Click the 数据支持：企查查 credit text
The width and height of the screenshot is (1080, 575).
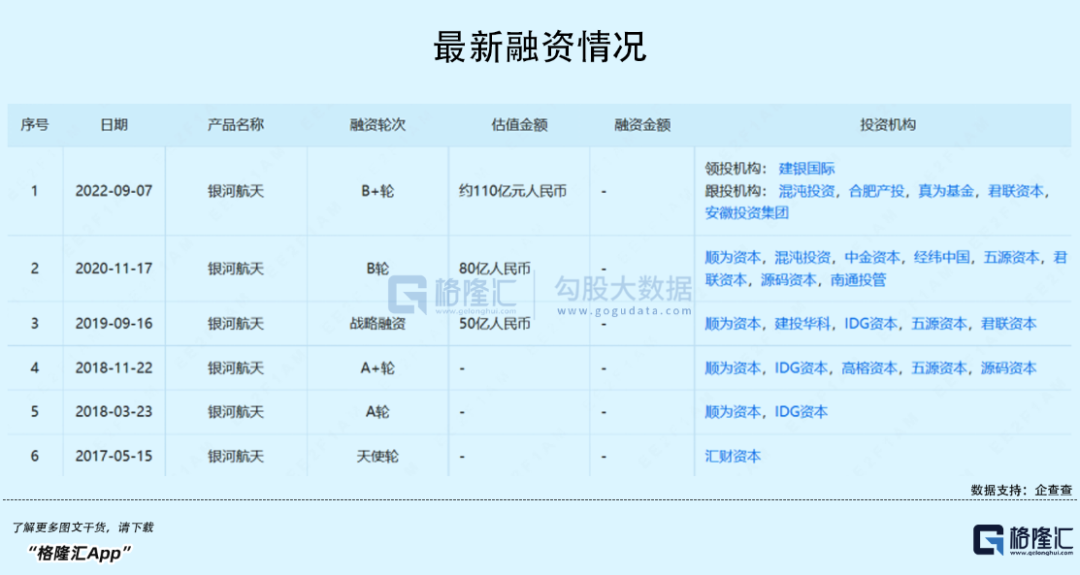coord(1021,490)
